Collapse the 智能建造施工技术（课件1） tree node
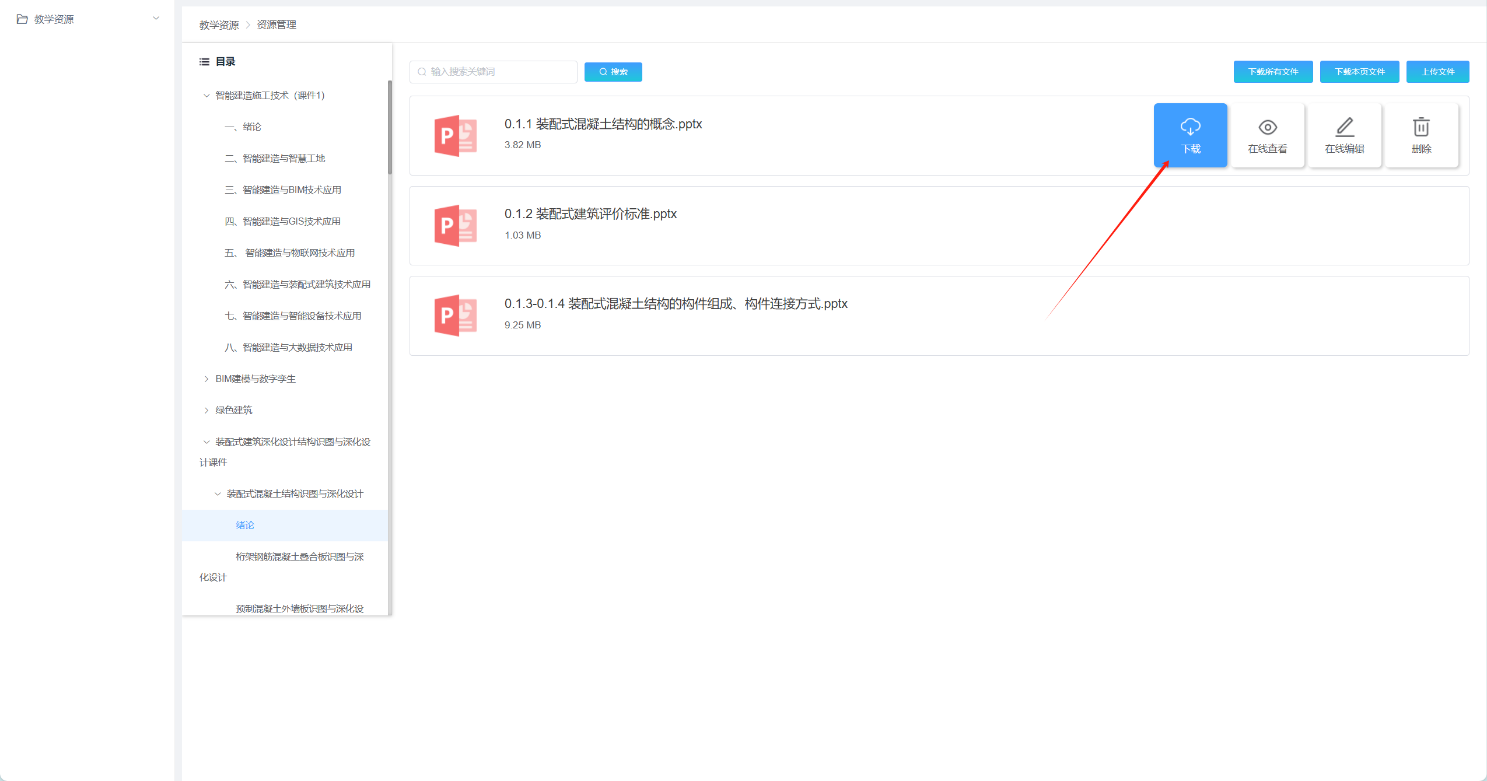This screenshot has width=1487, height=781. [207, 96]
